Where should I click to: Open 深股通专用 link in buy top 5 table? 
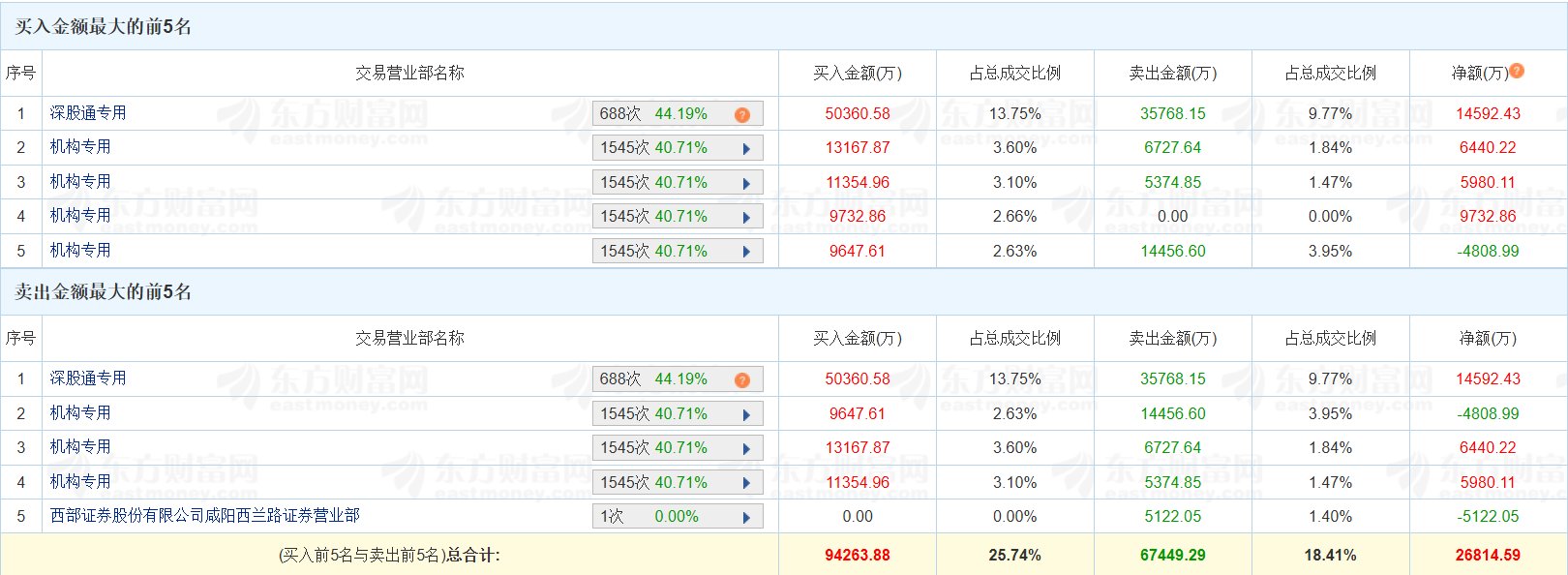click(x=88, y=113)
